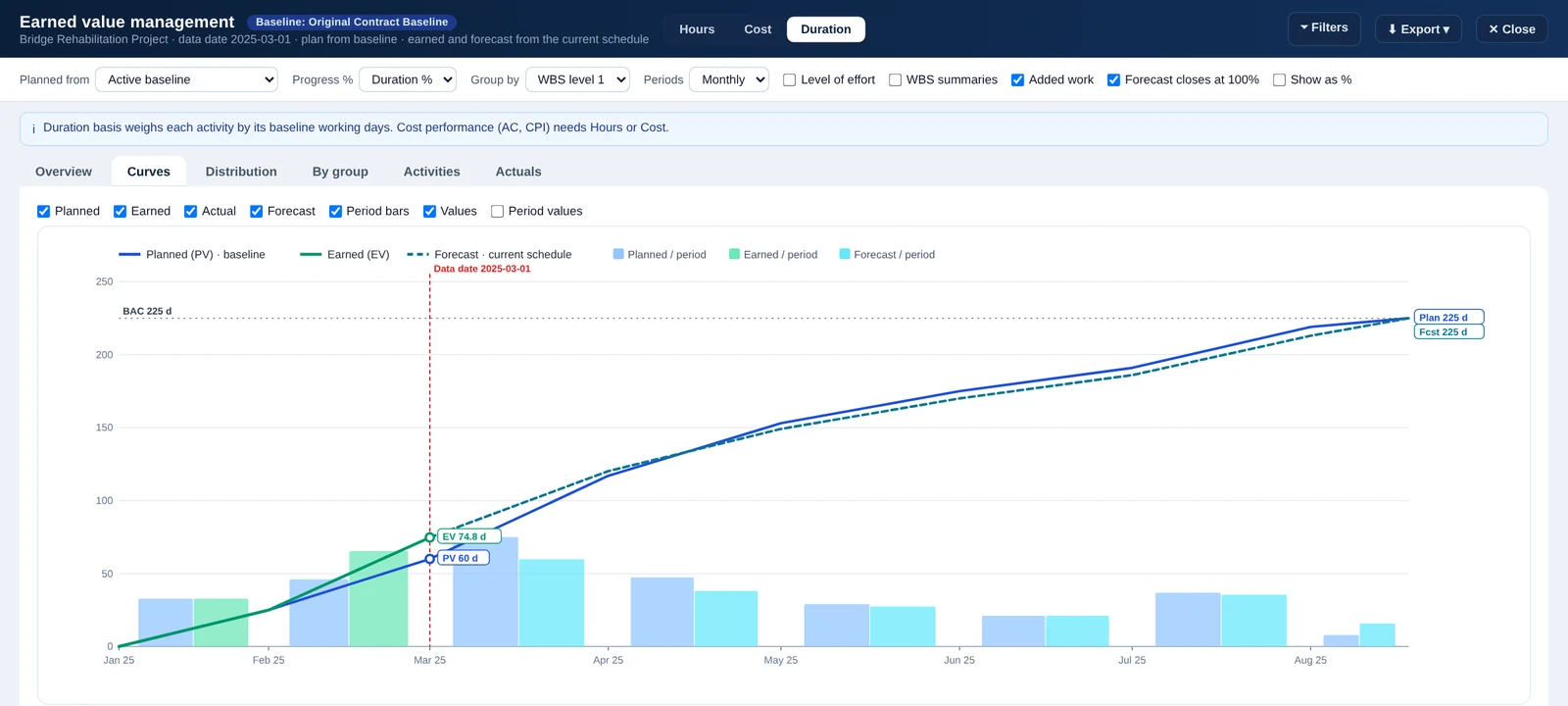Click the info icon in the banner
Screen dimensions: 1568x706
click(x=33, y=128)
